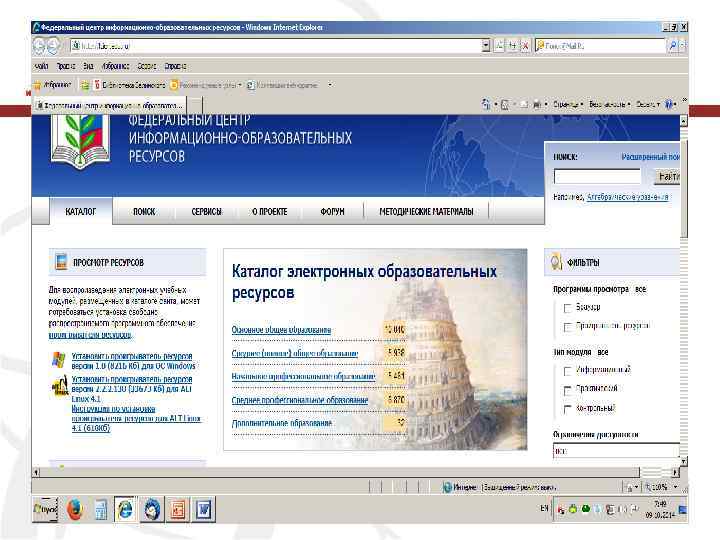Select the КАТАЛОГ site tab

pos(80,212)
